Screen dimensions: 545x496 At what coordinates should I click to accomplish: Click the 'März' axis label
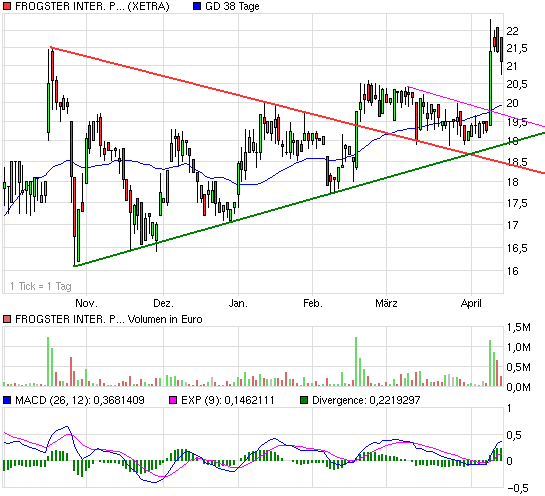386,303
